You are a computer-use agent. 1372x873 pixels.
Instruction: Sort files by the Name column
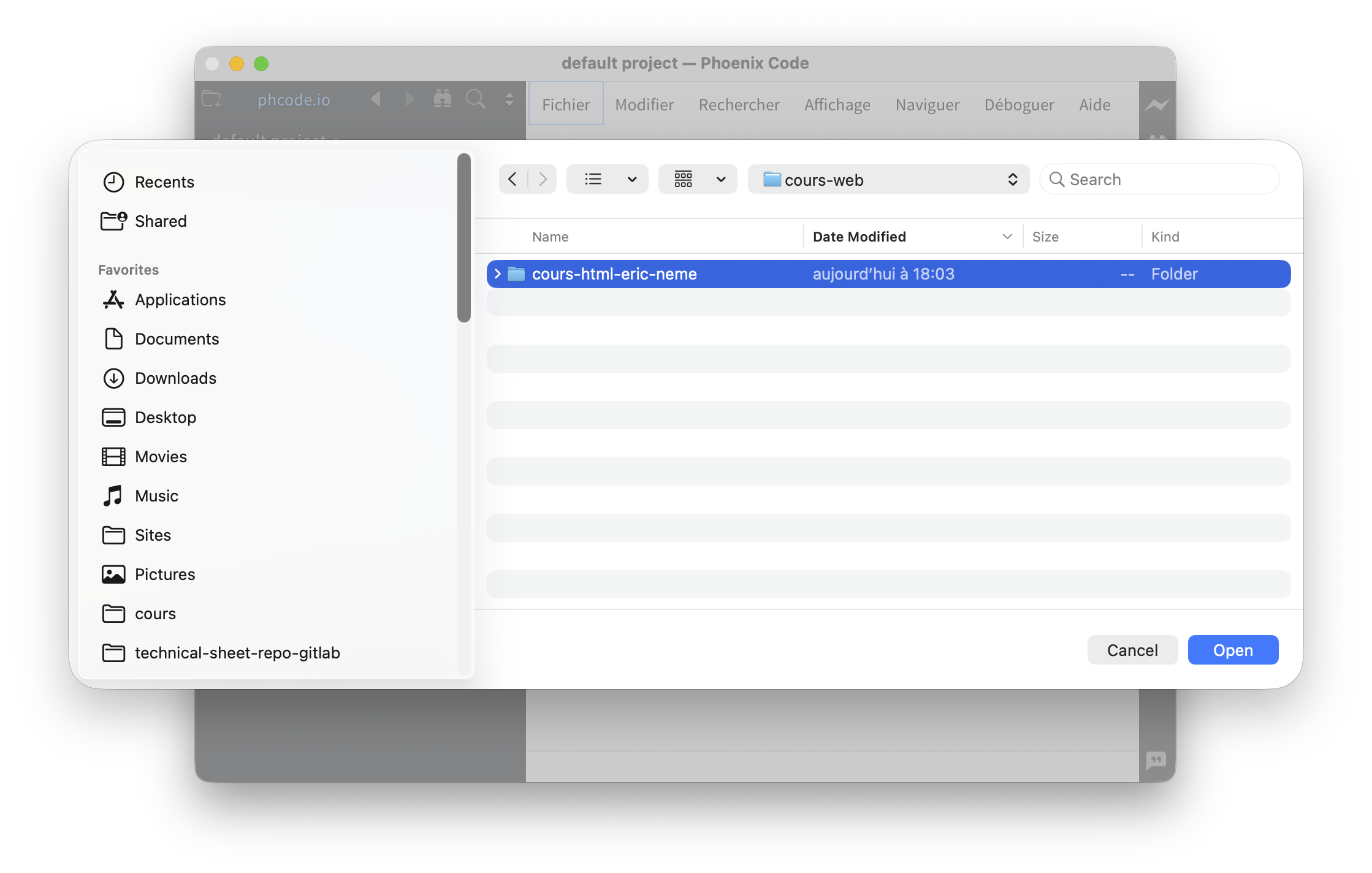point(551,237)
